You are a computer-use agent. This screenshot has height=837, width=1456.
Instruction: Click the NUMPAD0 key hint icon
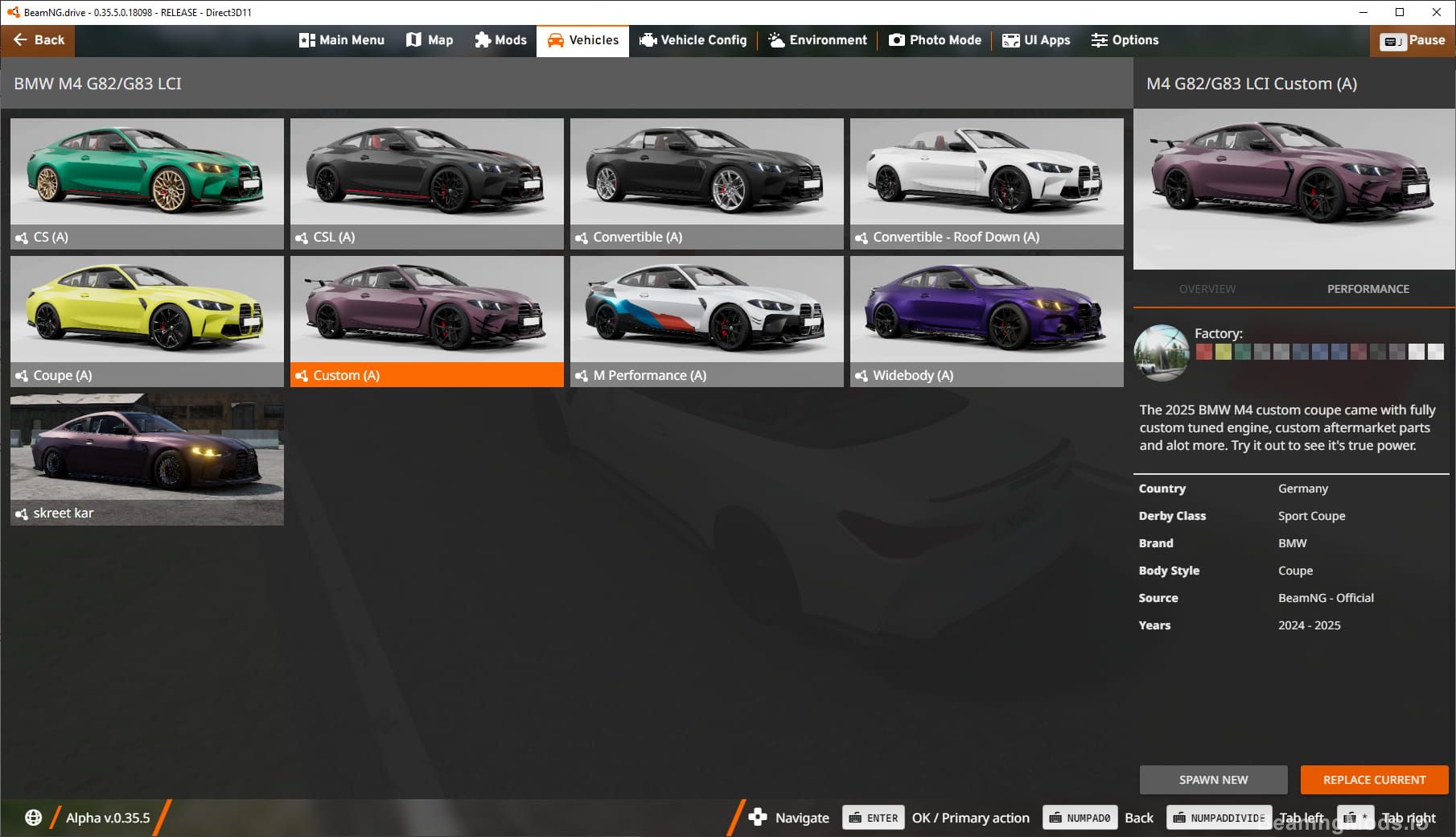coord(1080,818)
